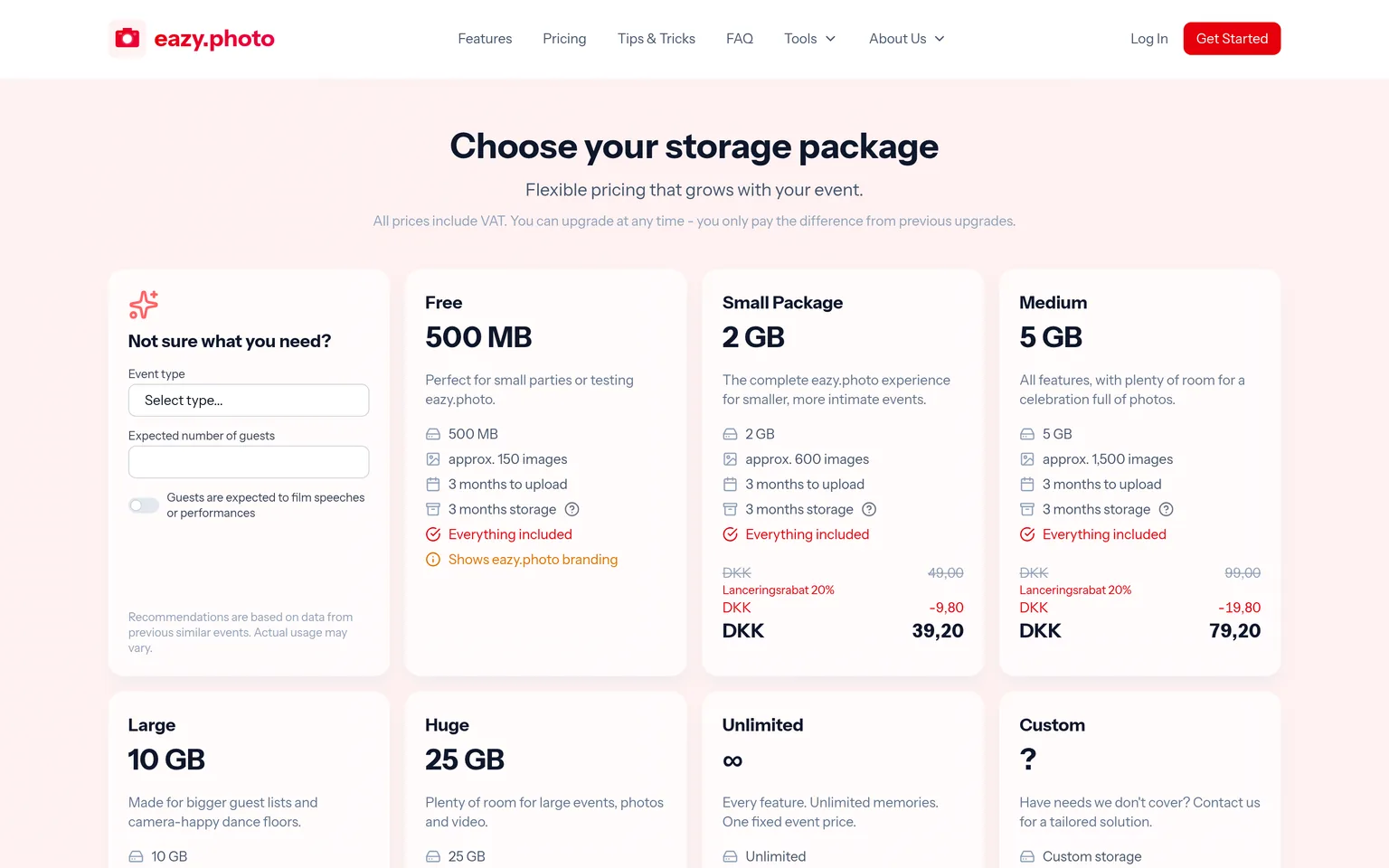Image resolution: width=1389 pixels, height=868 pixels.
Task: Click 'Everything included' text in Small Package
Action: [808, 534]
